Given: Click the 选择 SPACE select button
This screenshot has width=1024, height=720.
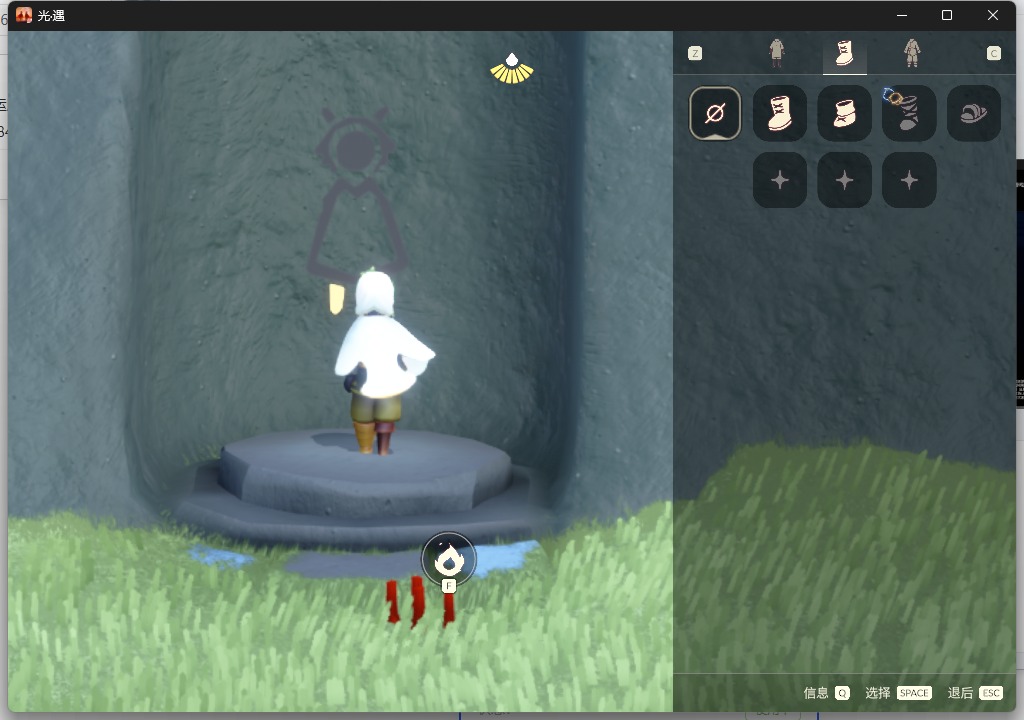Looking at the screenshot, I should pyautogui.click(x=897, y=693).
